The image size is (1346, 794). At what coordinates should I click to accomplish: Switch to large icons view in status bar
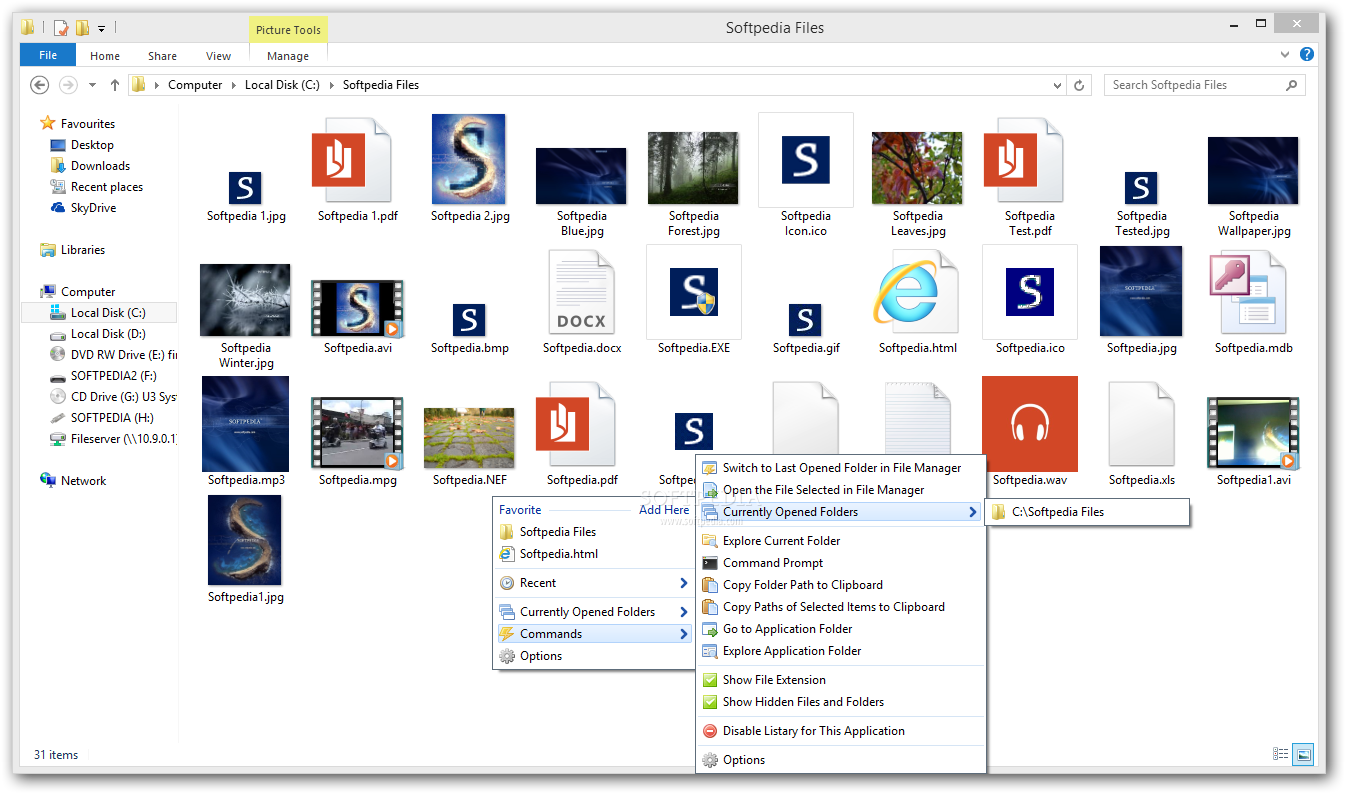click(1303, 754)
